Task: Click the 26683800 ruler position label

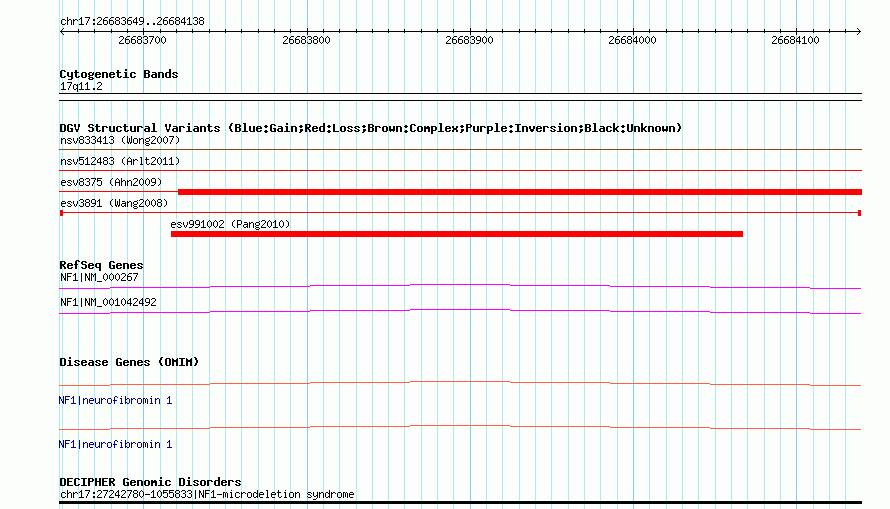Action: click(x=306, y=40)
